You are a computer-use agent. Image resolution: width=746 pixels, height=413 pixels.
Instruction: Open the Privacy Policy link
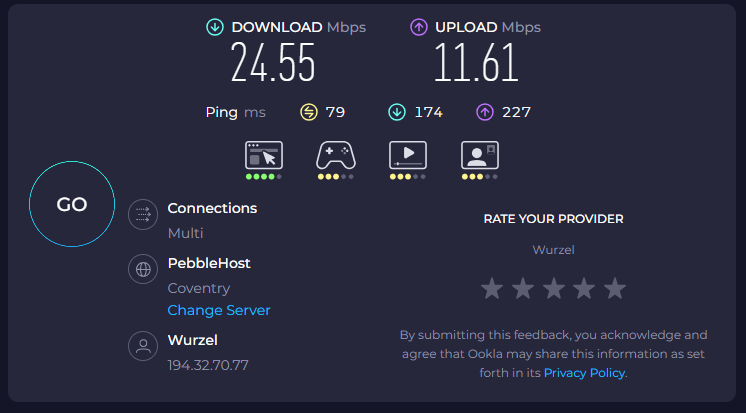coord(584,372)
